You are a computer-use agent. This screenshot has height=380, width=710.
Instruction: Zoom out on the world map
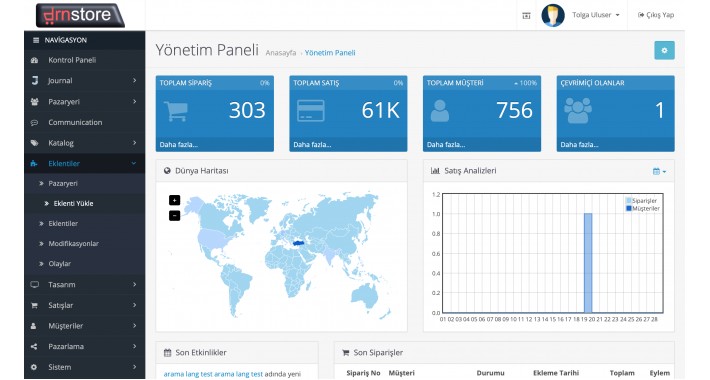(x=174, y=216)
